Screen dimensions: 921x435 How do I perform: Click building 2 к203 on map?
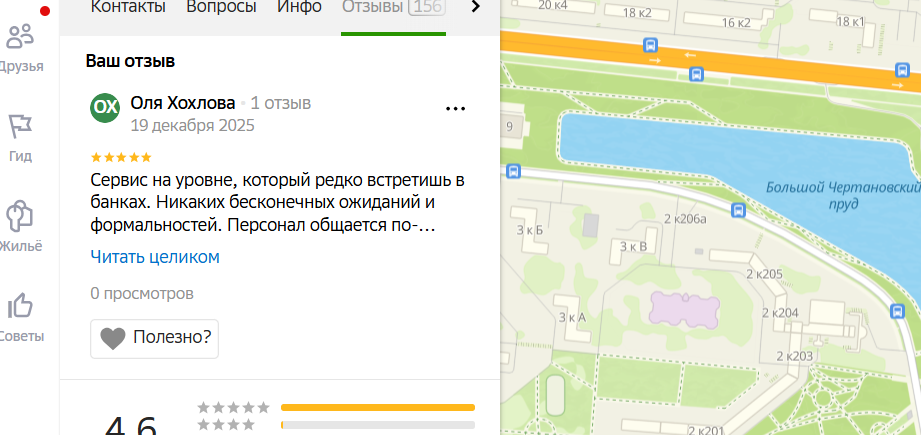point(795,356)
